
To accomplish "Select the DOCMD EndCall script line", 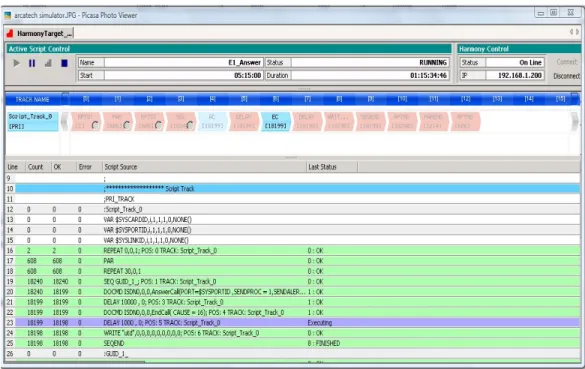I will 293,312.
